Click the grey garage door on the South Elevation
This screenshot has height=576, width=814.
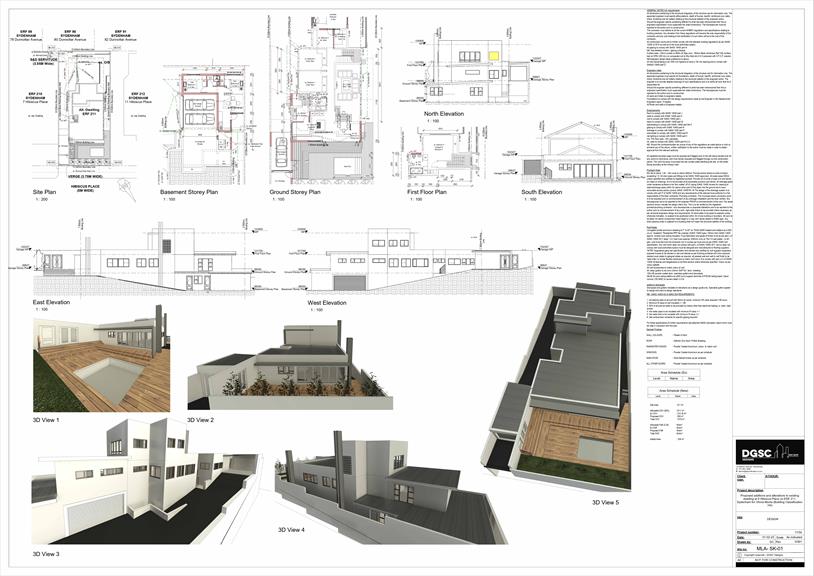click(531, 168)
